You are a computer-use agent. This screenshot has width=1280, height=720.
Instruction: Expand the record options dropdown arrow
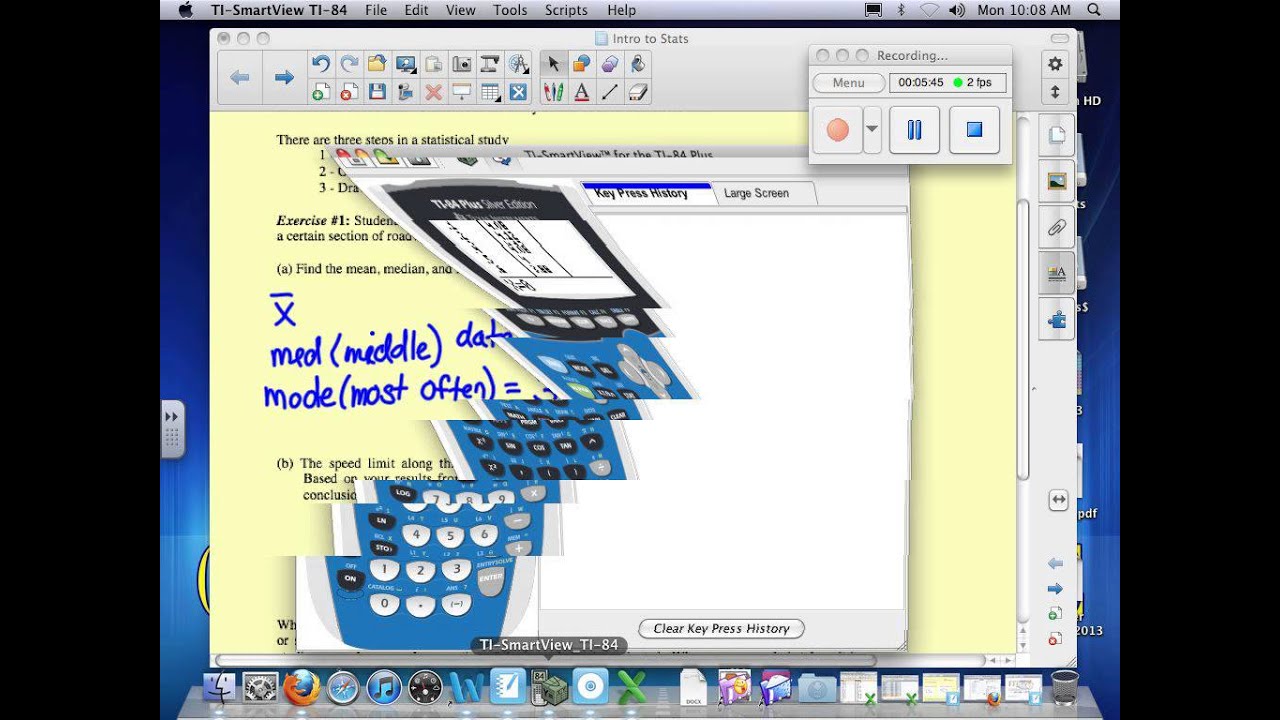click(872, 129)
